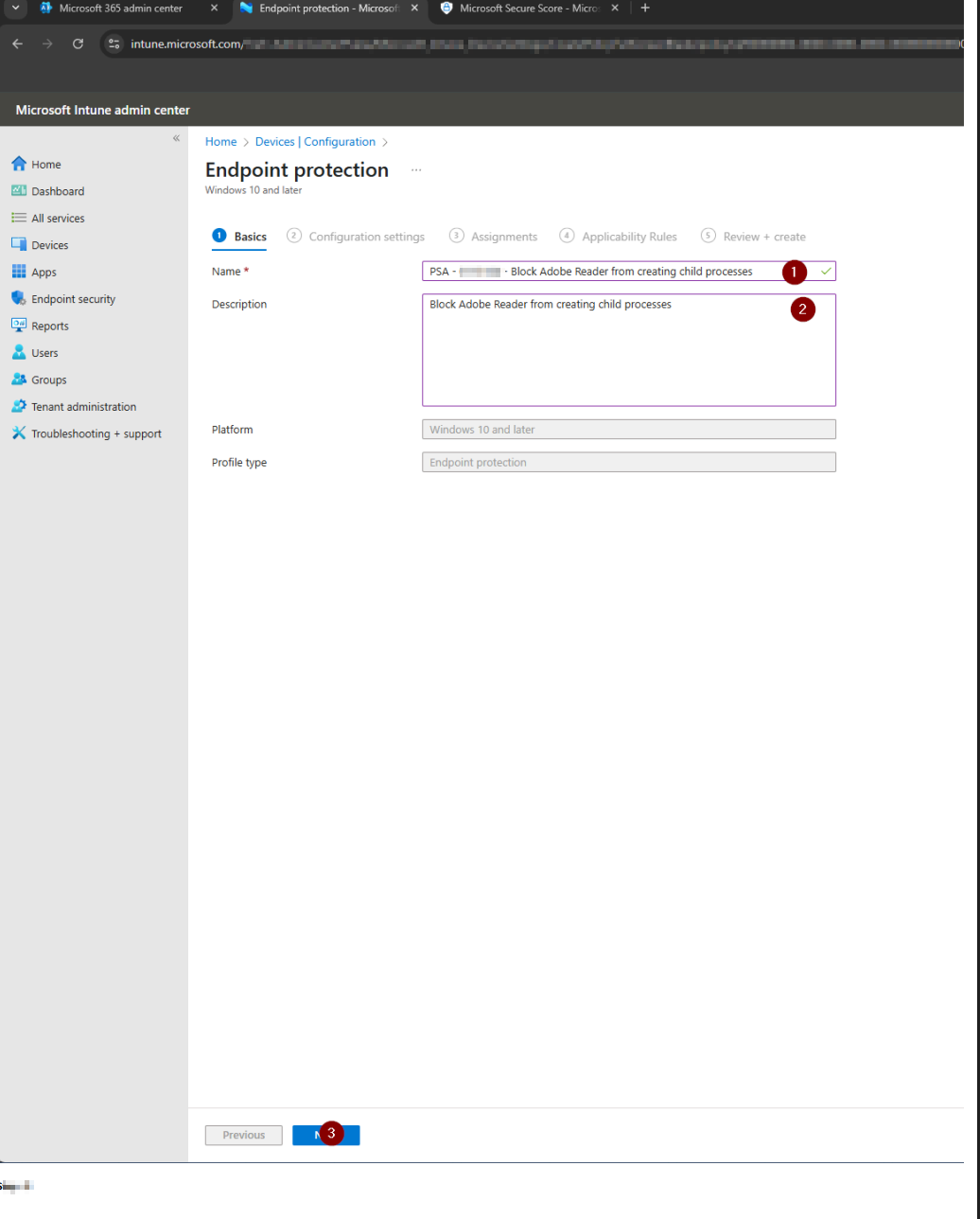Reload the page
The height and width of the screenshot is (1219, 980).
pos(78,44)
